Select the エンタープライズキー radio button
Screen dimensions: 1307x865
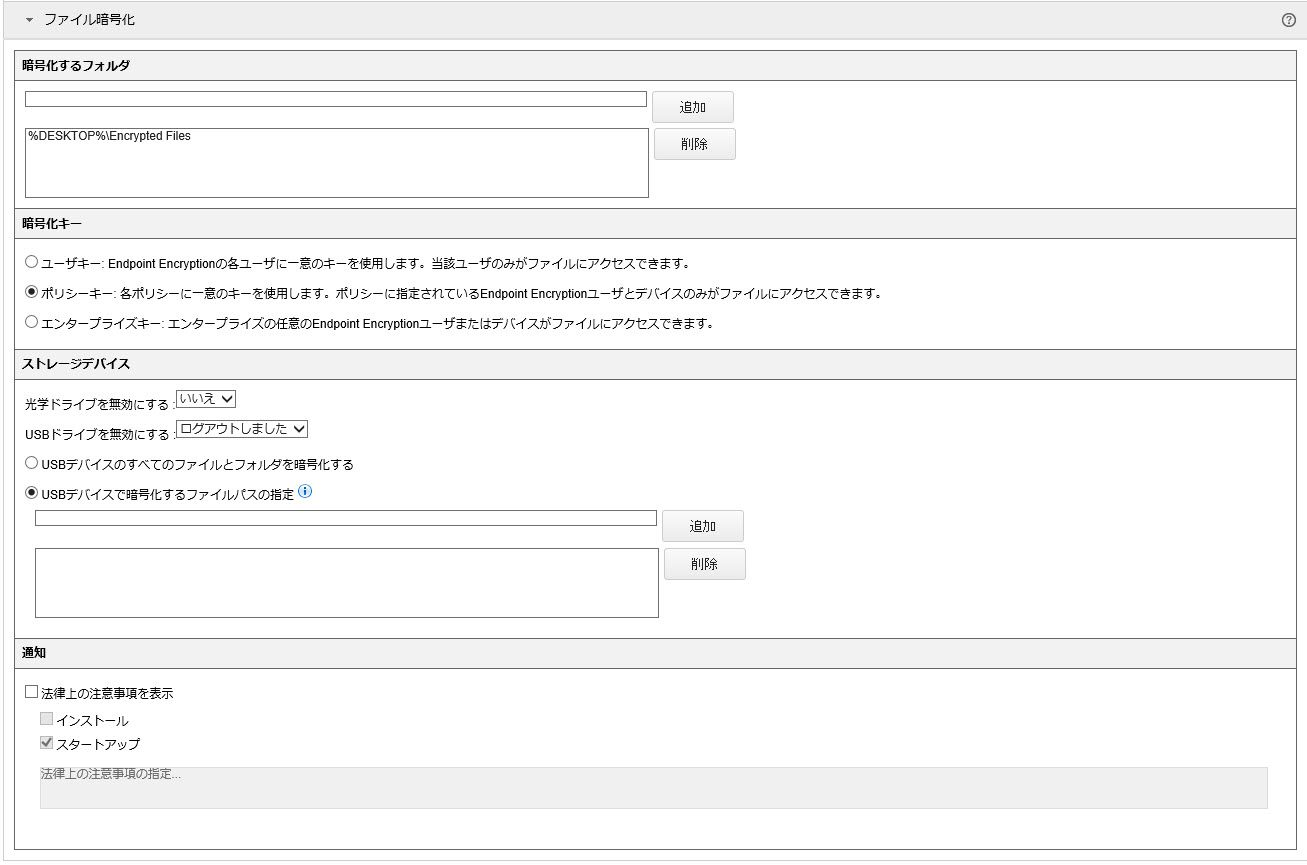[32, 322]
